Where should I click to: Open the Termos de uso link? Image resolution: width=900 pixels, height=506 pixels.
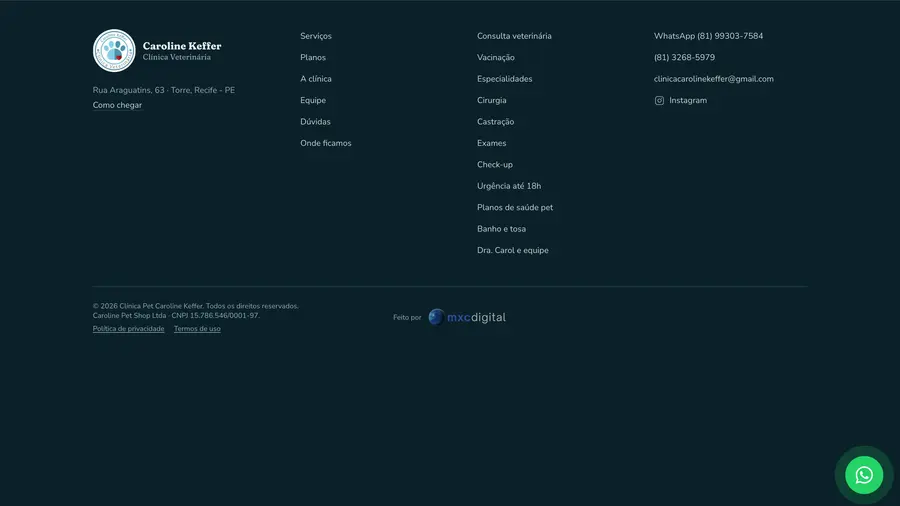coord(197,329)
